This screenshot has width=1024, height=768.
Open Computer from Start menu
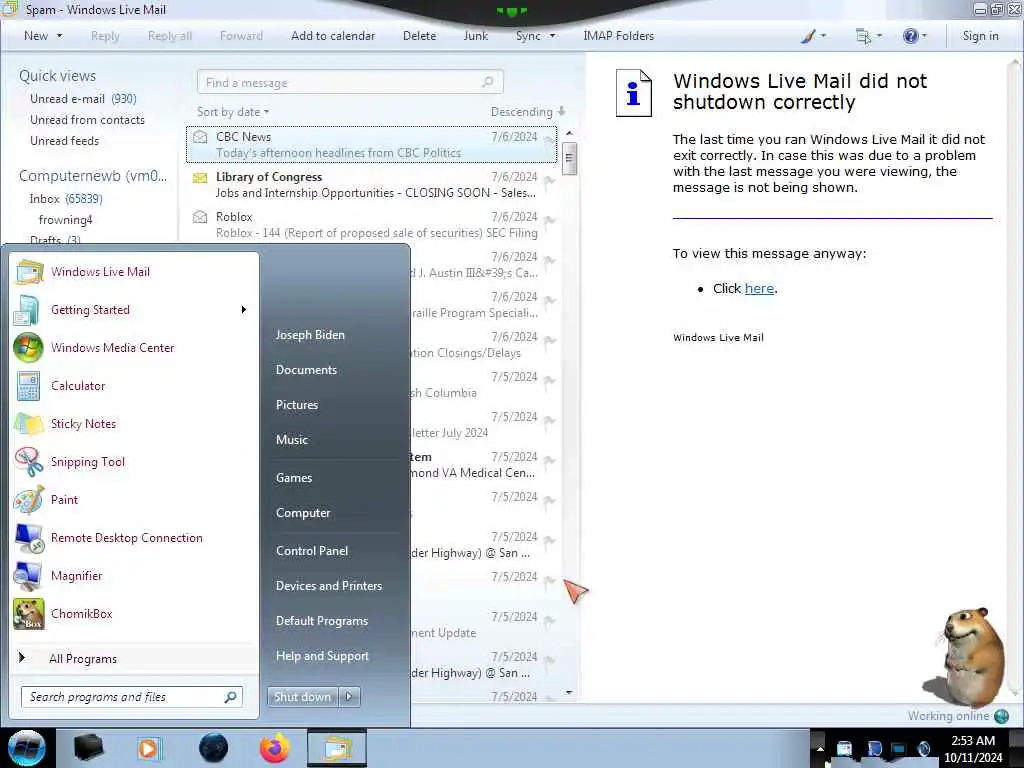pyautogui.click(x=303, y=513)
